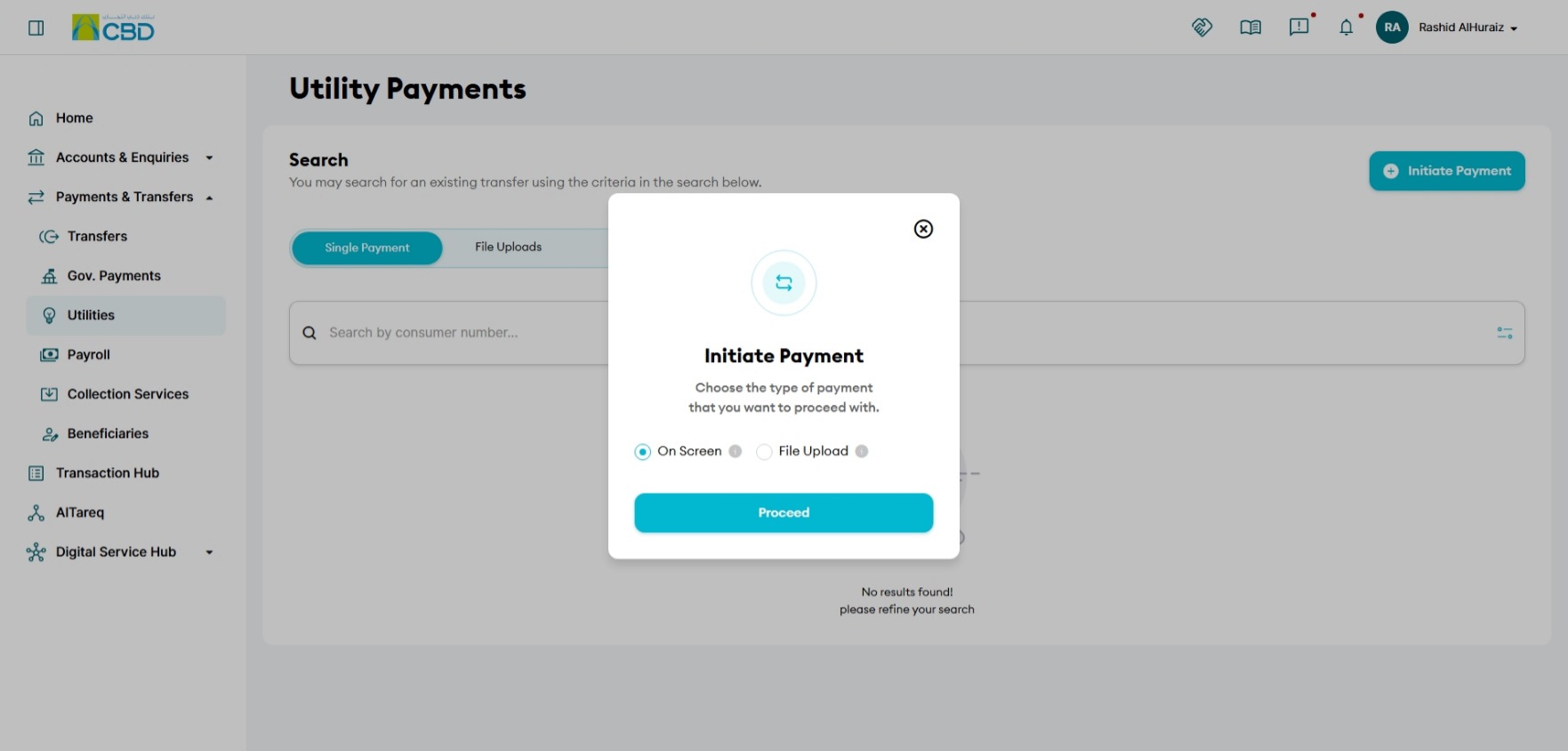Viewport: 1568px width, 751px height.
Task: Collapse the sidebar panel icon
Action: pos(36,28)
